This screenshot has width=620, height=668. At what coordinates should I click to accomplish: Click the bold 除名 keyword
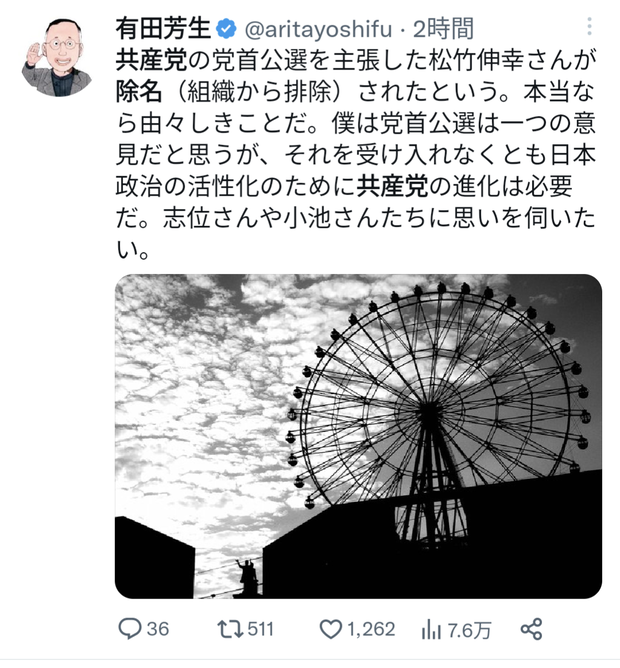tap(139, 92)
